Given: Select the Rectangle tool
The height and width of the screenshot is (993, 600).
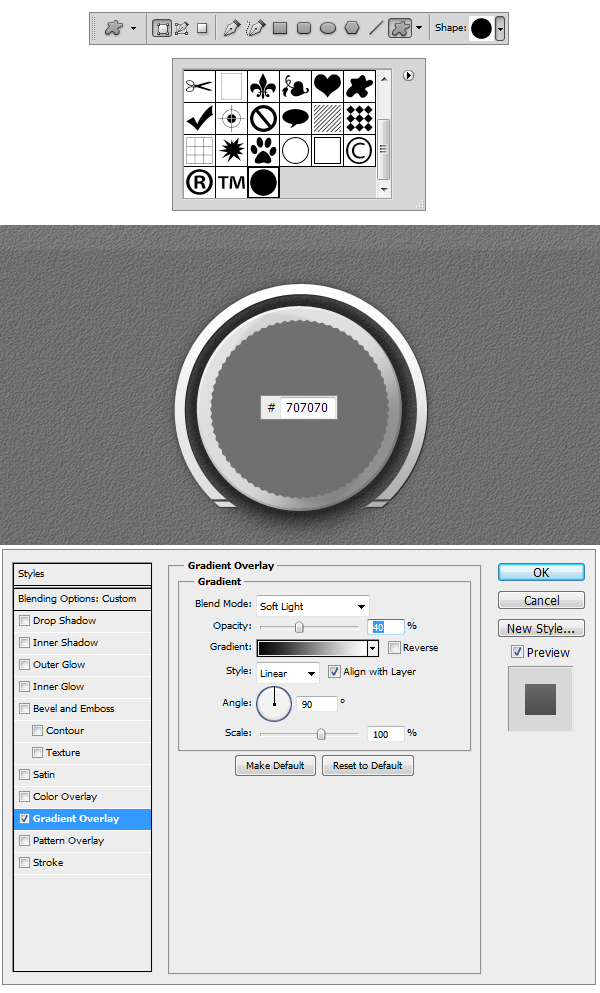Looking at the screenshot, I should (x=280, y=28).
